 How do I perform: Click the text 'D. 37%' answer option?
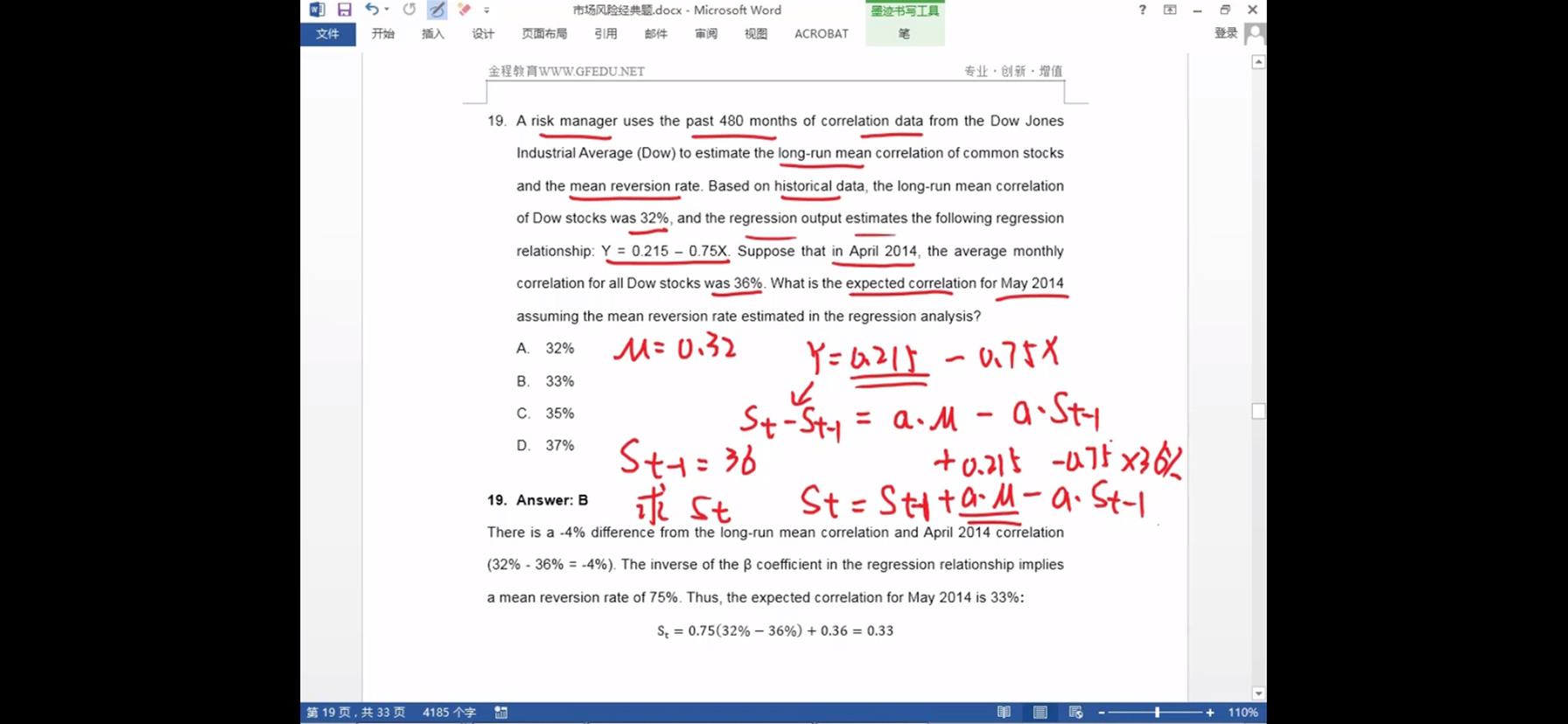(545, 445)
